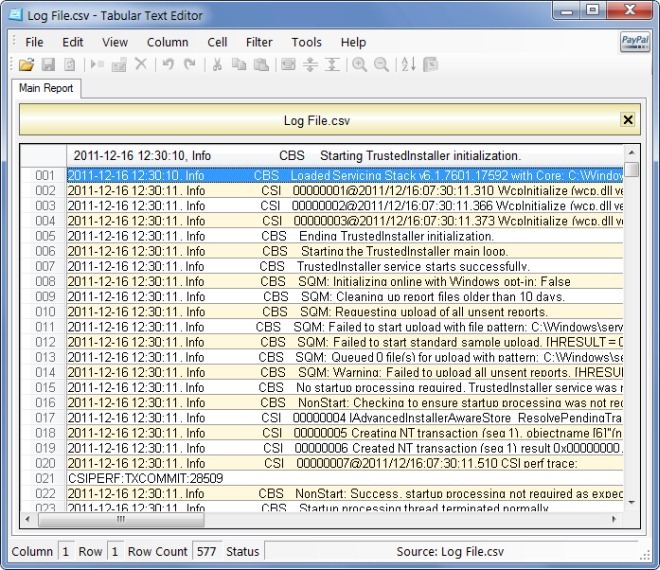Click the Redo arrow icon
Image resolution: width=660 pixels, height=570 pixels.
[190, 64]
